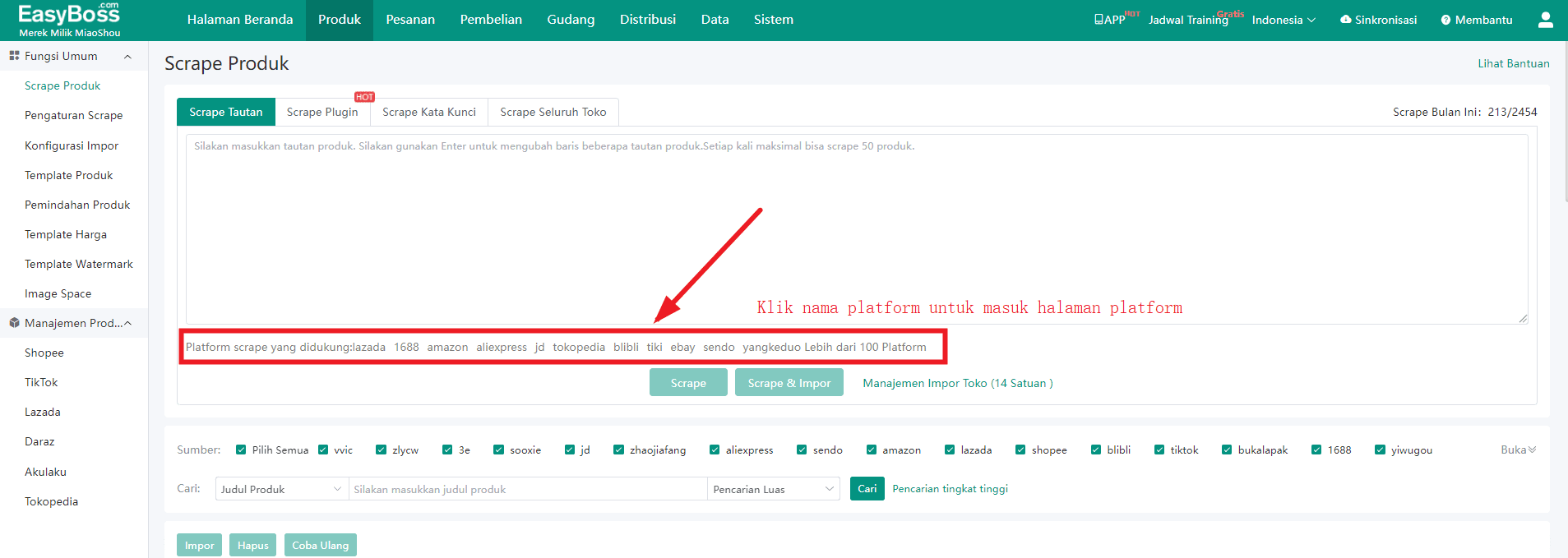Image resolution: width=1568 pixels, height=558 pixels.
Task: Uncheck the lazada source checkbox
Action: (x=950, y=450)
